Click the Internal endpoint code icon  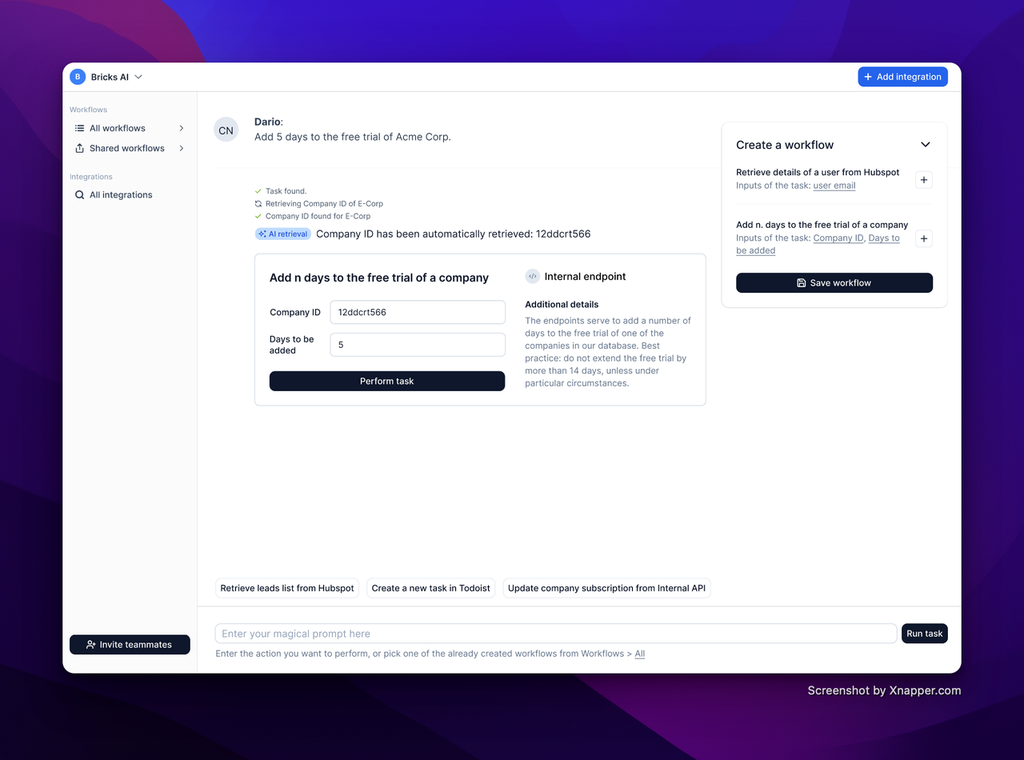pyautogui.click(x=532, y=276)
